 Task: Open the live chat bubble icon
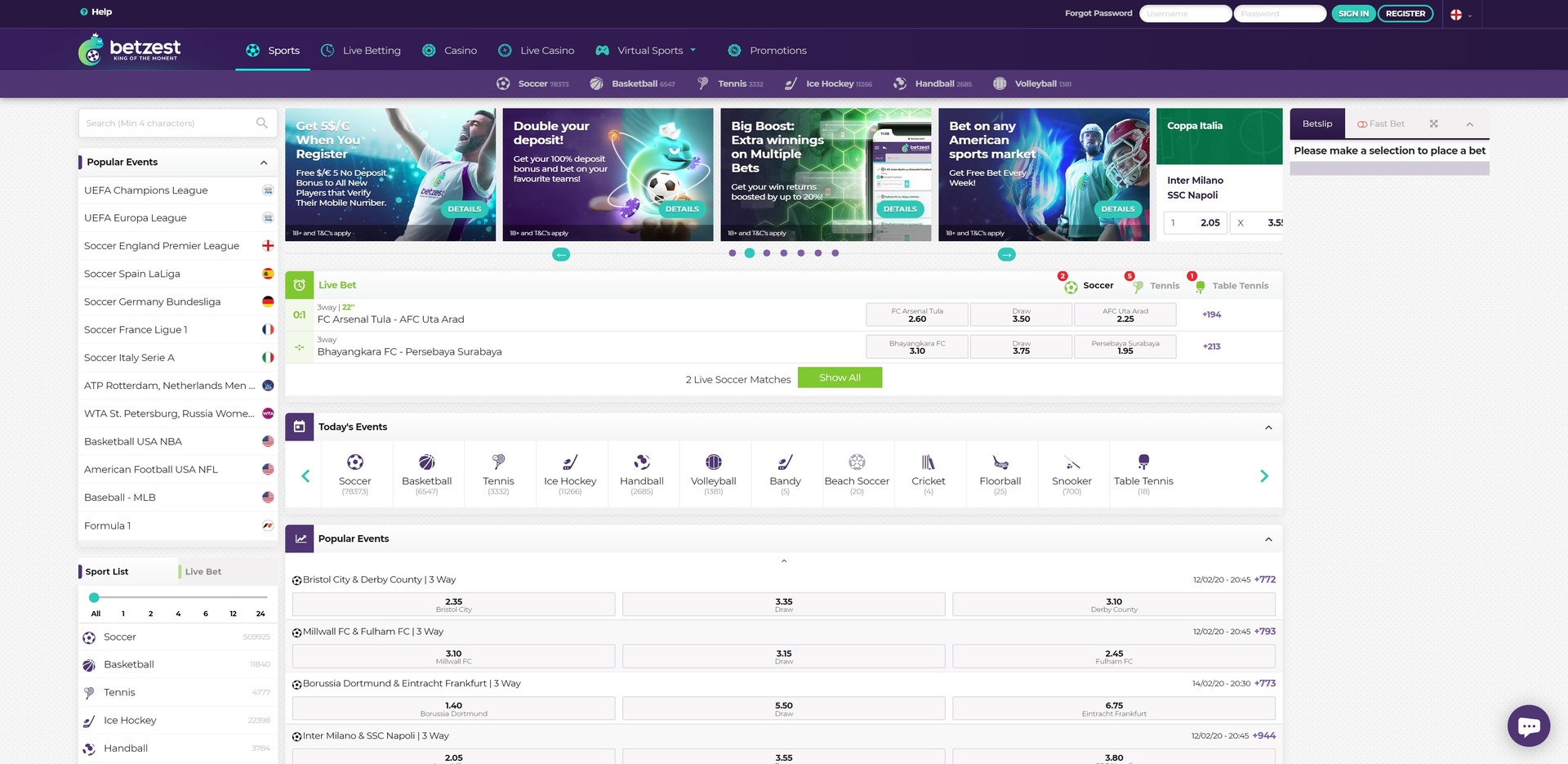1528,726
